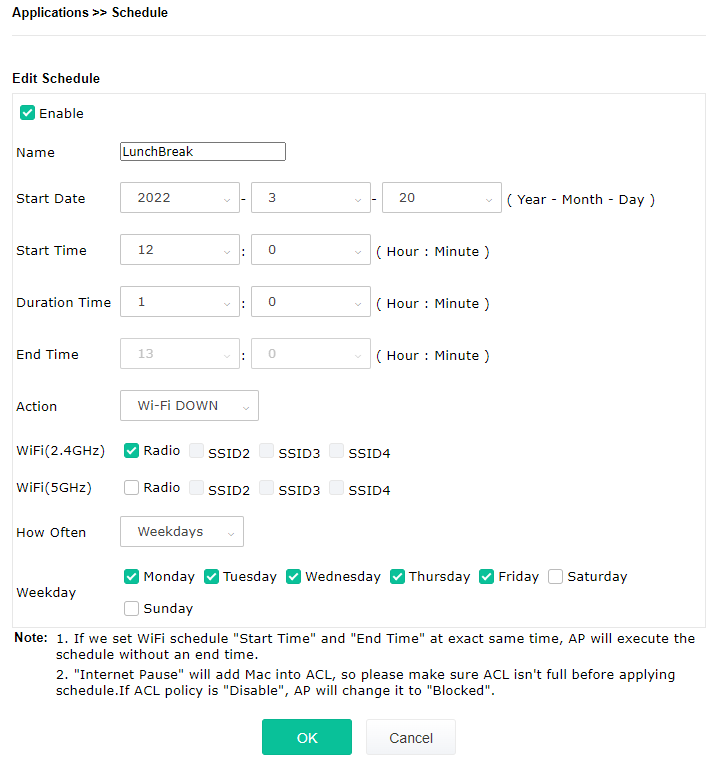This screenshot has width=719, height=762.
Task: Toggle the WiFi(2.4GHz) SSID4 checkbox
Action: click(336, 450)
